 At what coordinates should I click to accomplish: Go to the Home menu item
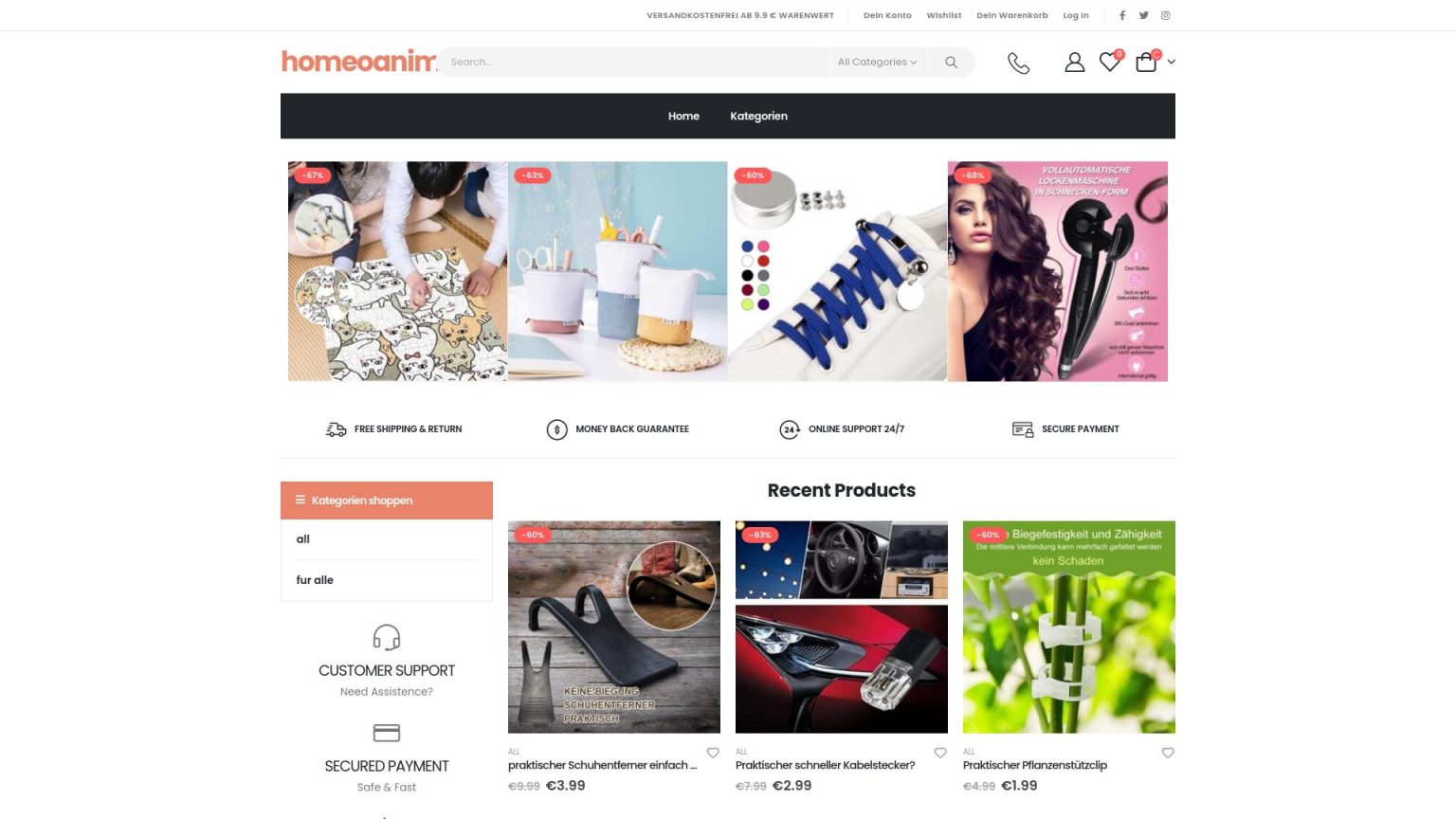(683, 116)
